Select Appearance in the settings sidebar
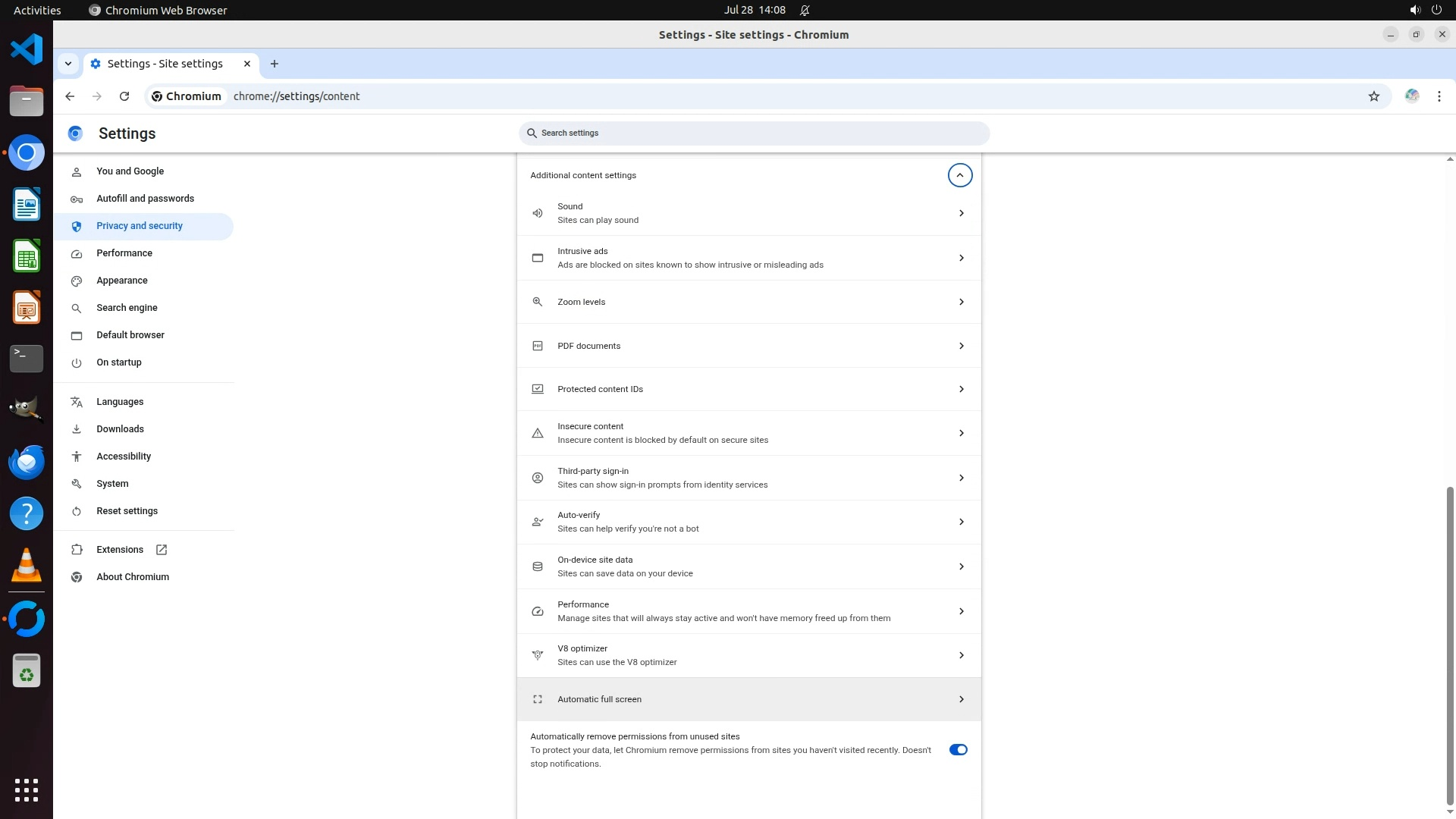The height and width of the screenshot is (819, 1456). (x=122, y=281)
